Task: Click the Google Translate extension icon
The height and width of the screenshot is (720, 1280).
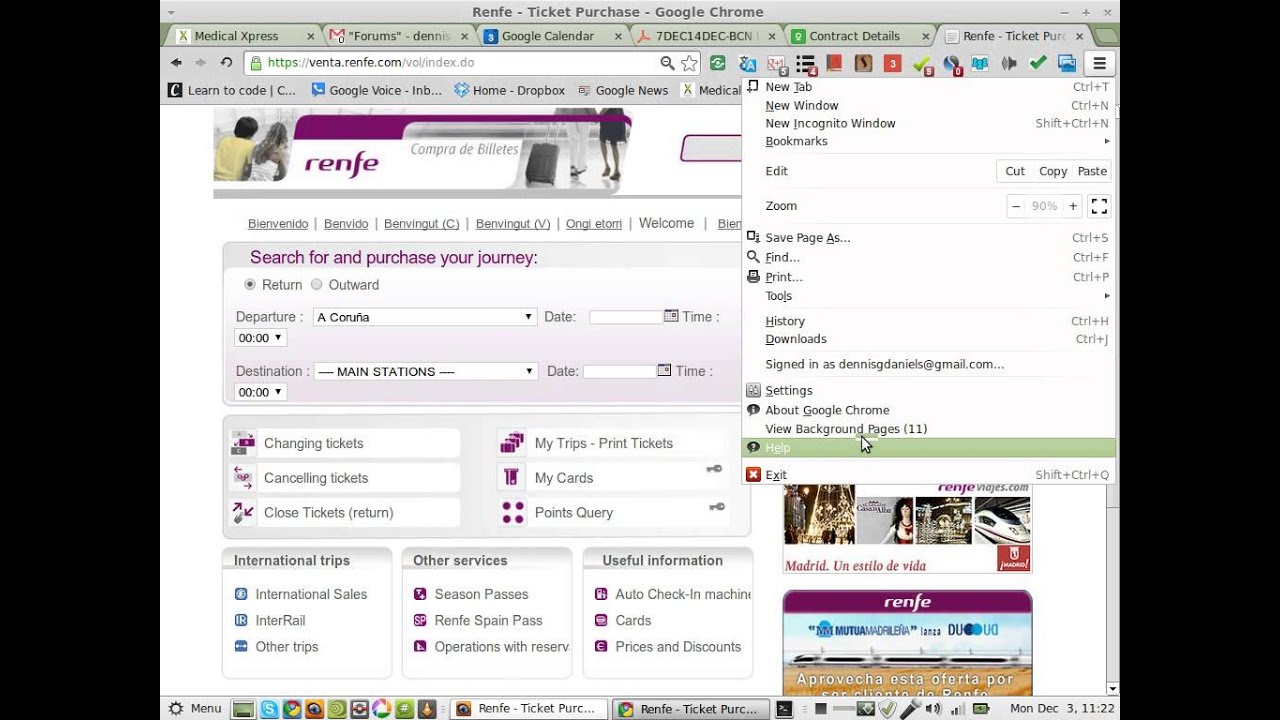Action: pyautogui.click(x=747, y=63)
